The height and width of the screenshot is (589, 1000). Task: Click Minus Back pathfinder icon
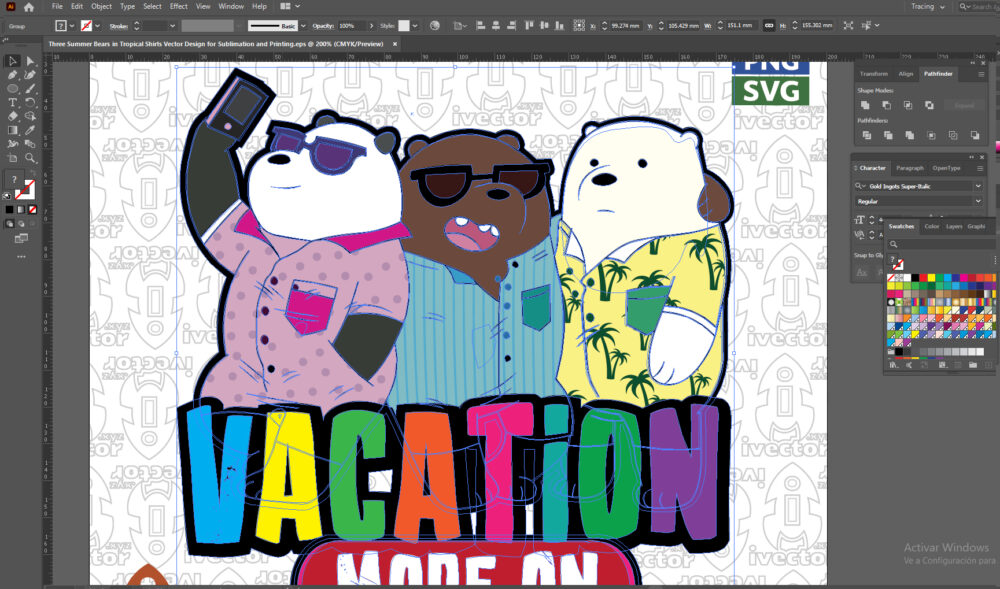[x=974, y=135]
